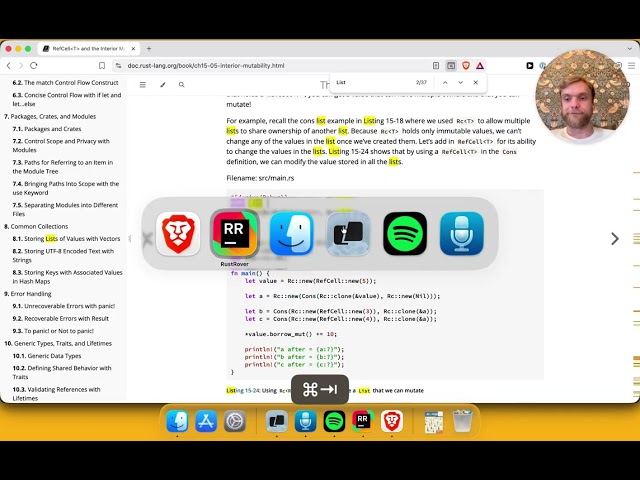
Task: Open "8.2. Storing UTF-8 Encoded Text with Strings"
Action: click(x=63, y=255)
